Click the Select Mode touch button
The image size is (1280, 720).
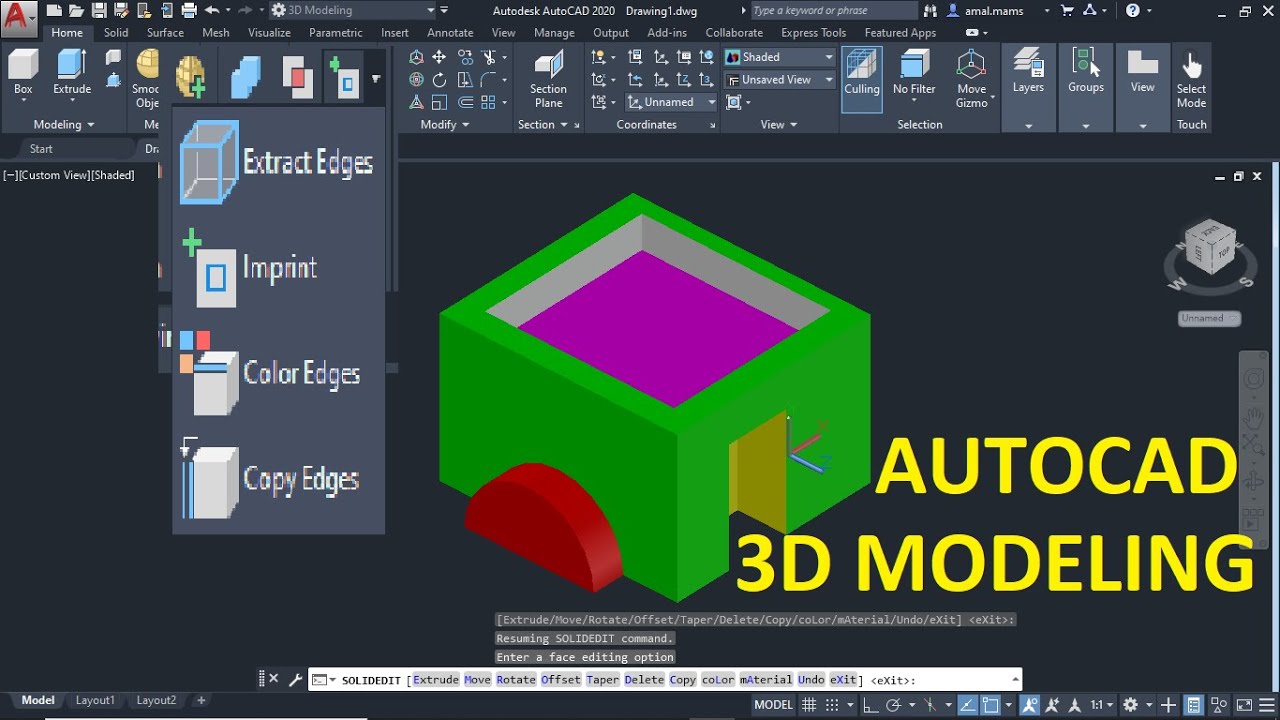coord(1191,81)
